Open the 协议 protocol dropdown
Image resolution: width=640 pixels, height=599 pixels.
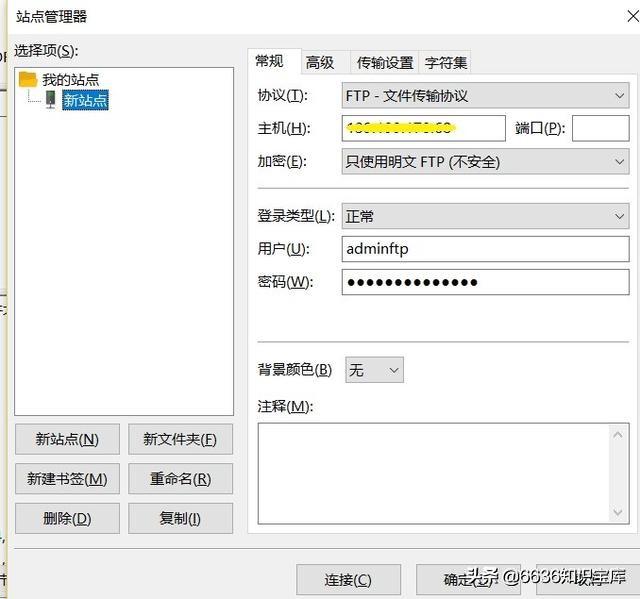click(x=485, y=95)
